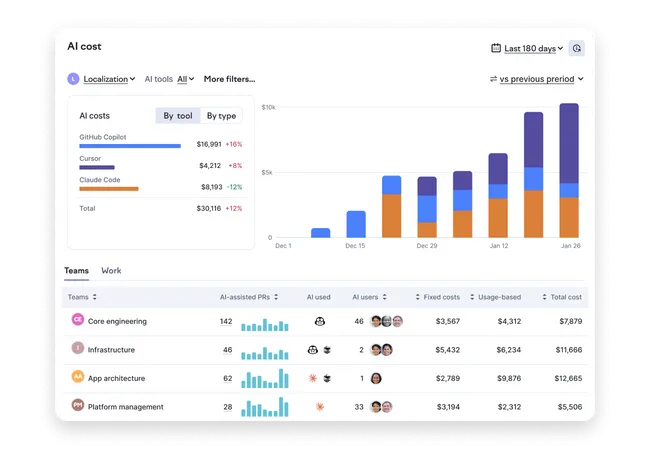Click the swap arrows icon beside vs previous period
650x451 pixels.
pos(493,79)
